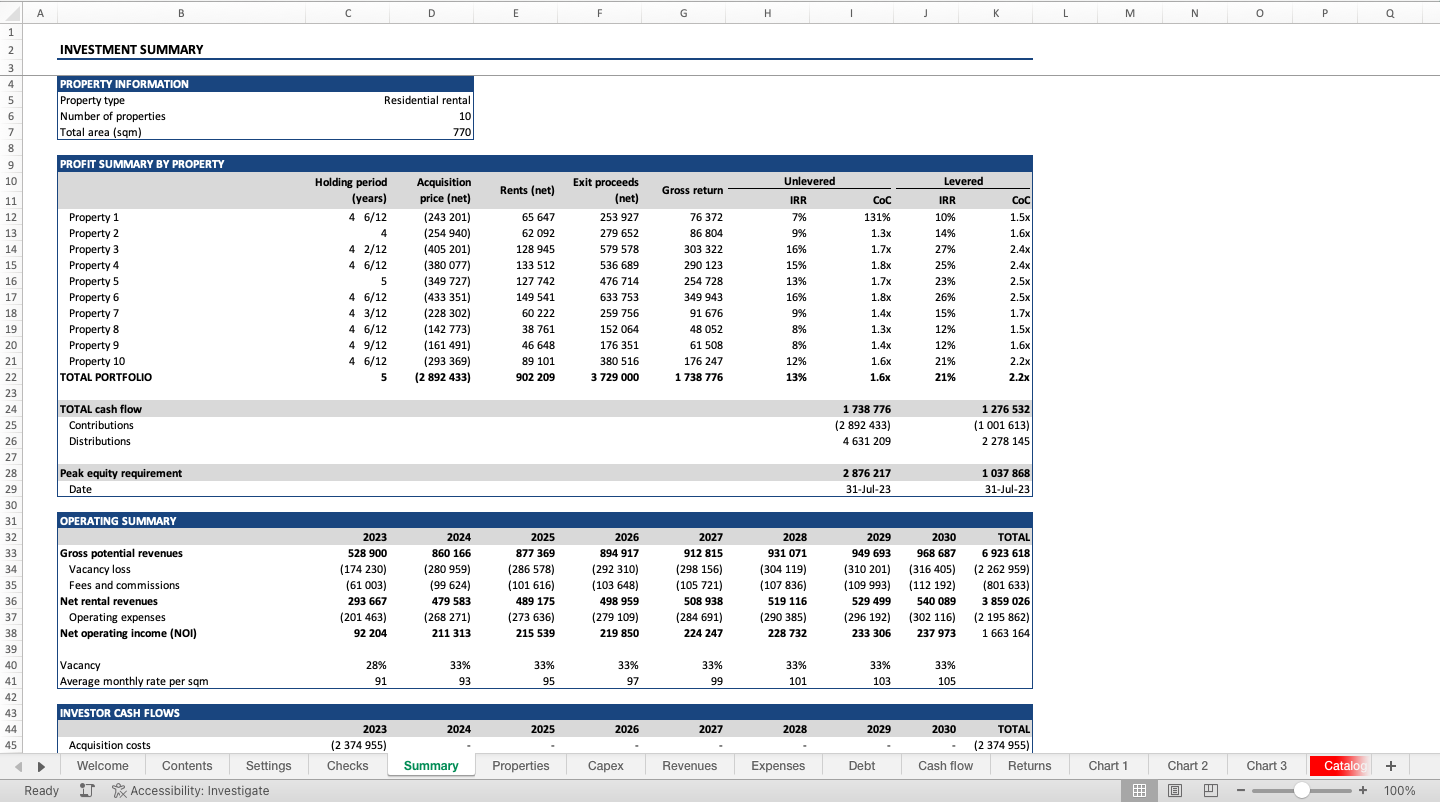Screen dimensions: 1440x802
Task: Switch to the Returns tab
Action: click(1029, 765)
